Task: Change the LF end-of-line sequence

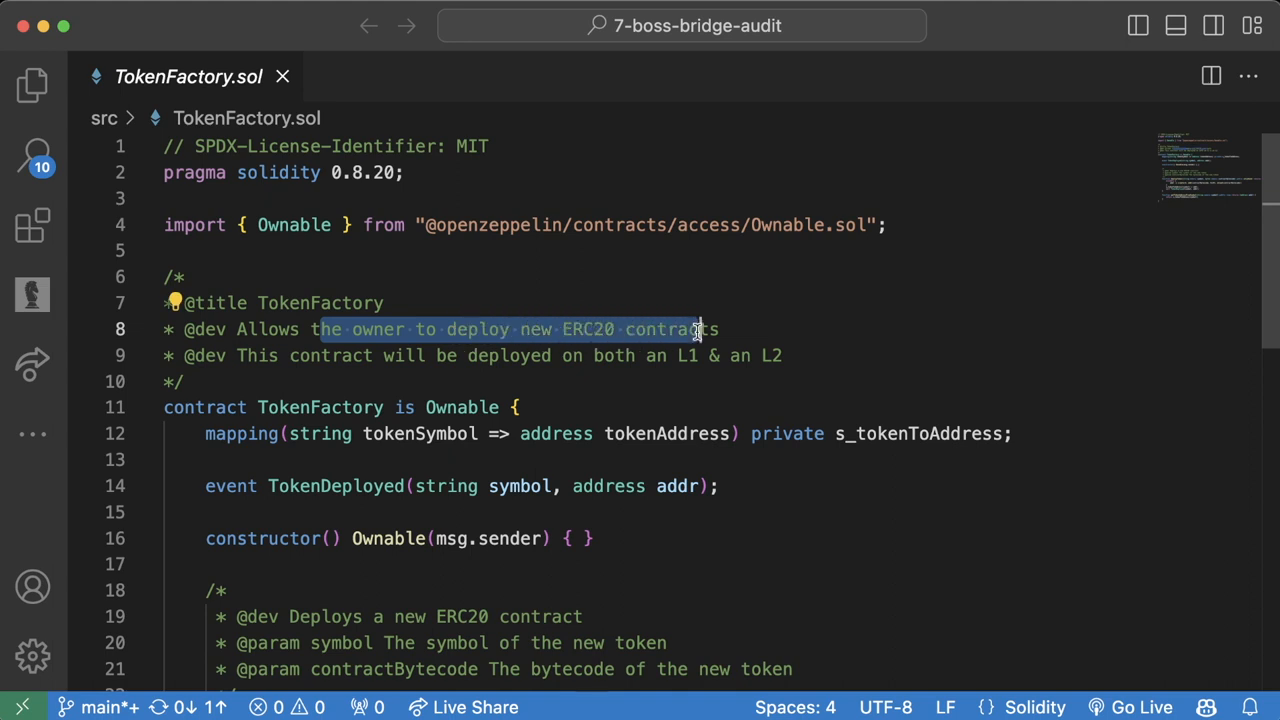Action: pyautogui.click(x=944, y=707)
